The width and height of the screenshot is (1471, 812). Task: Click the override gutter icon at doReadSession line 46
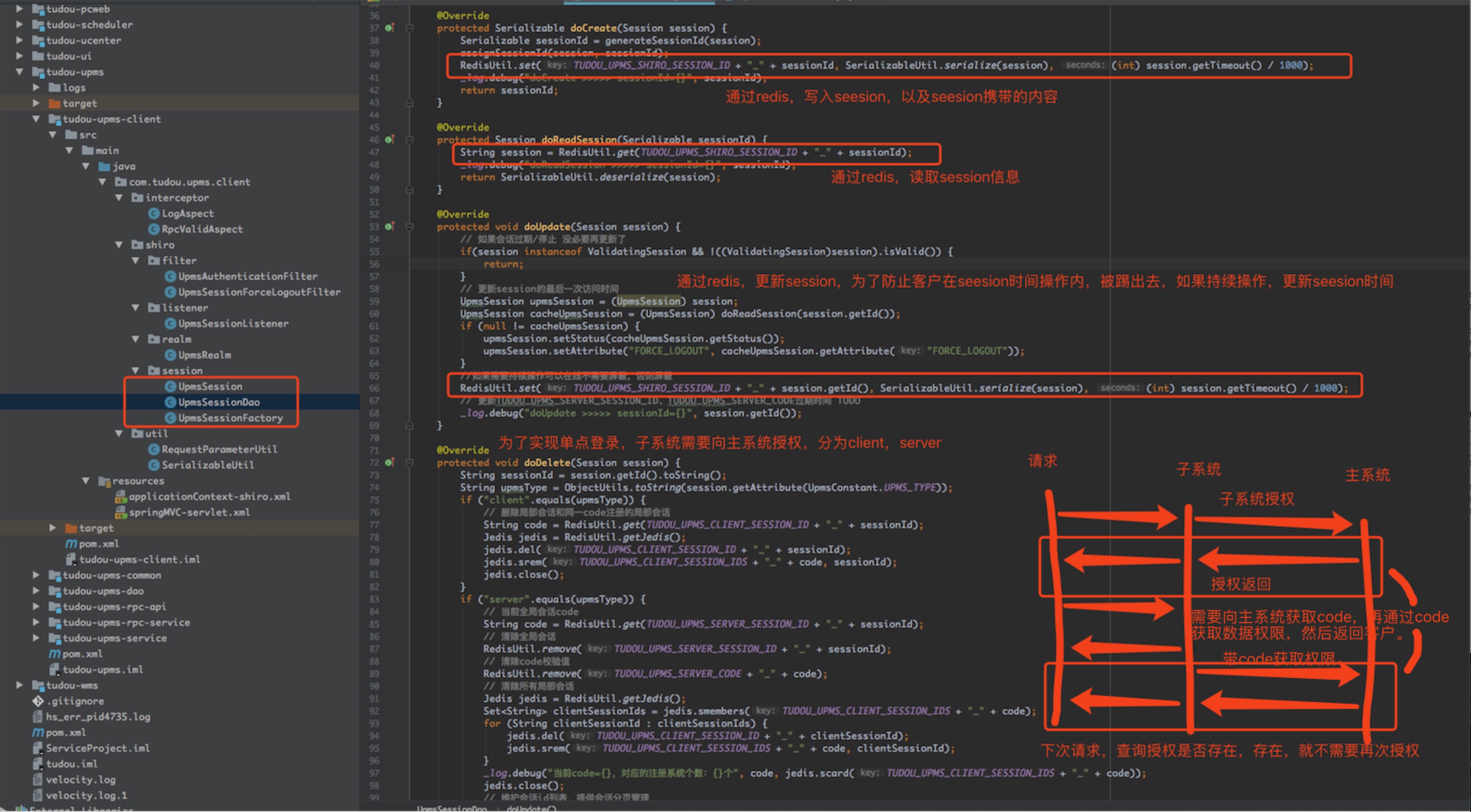(x=389, y=140)
